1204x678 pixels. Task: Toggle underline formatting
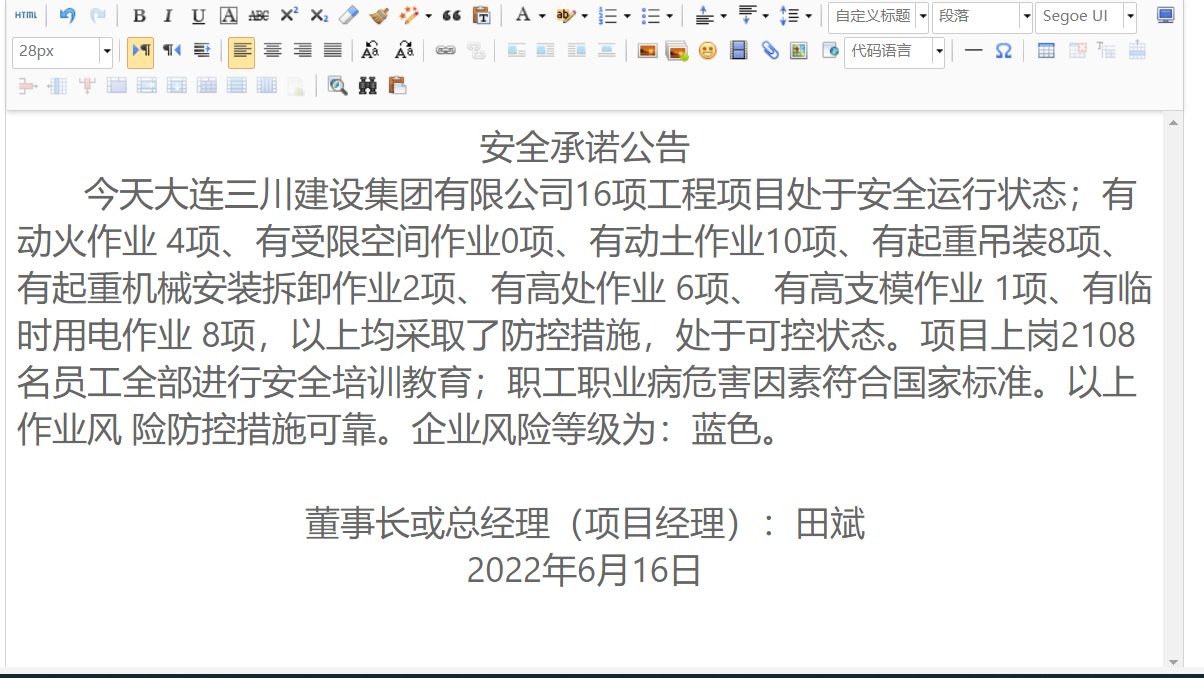[x=198, y=16]
